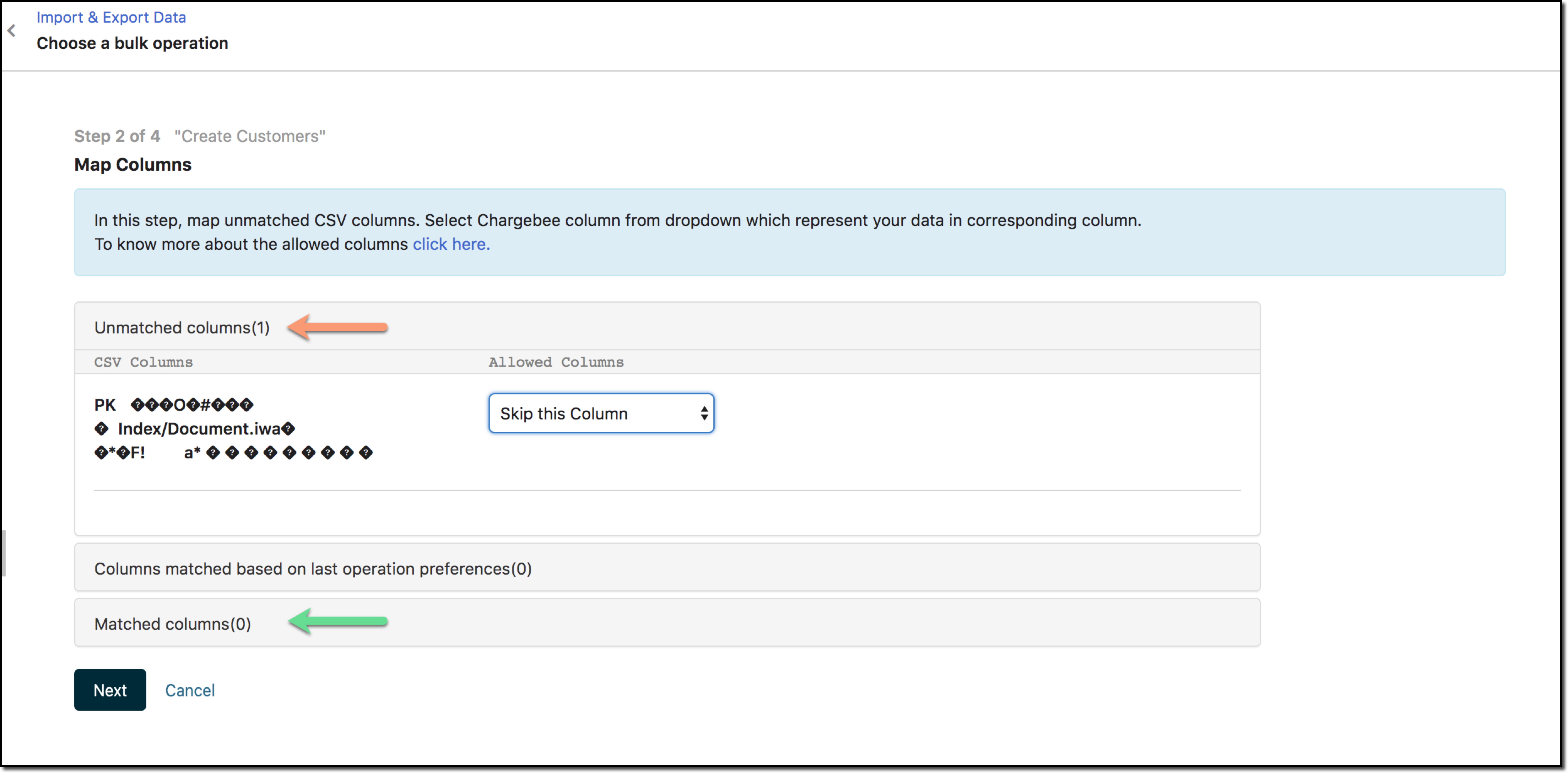This screenshot has width=1568, height=773.
Task: Open the Import & Export Data link
Action: pyautogui.click(x=111, y=17)
